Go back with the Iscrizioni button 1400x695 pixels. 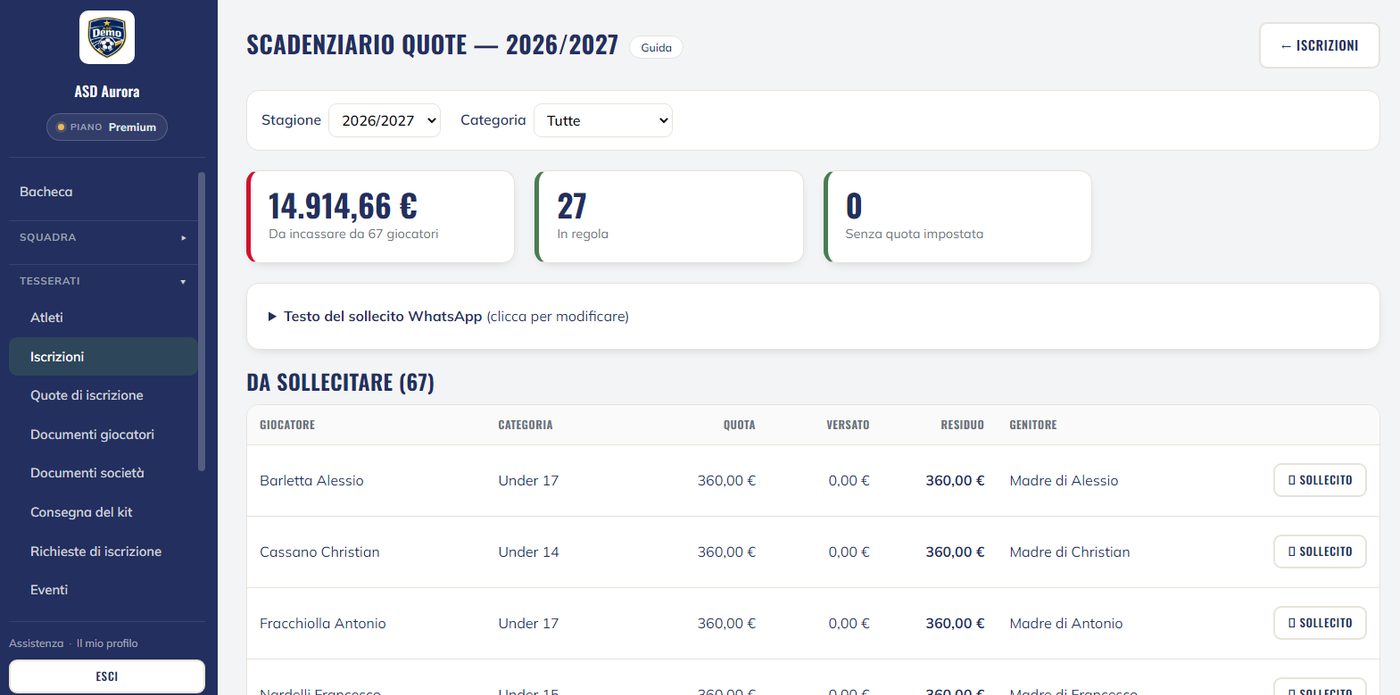pos(1319,46)
